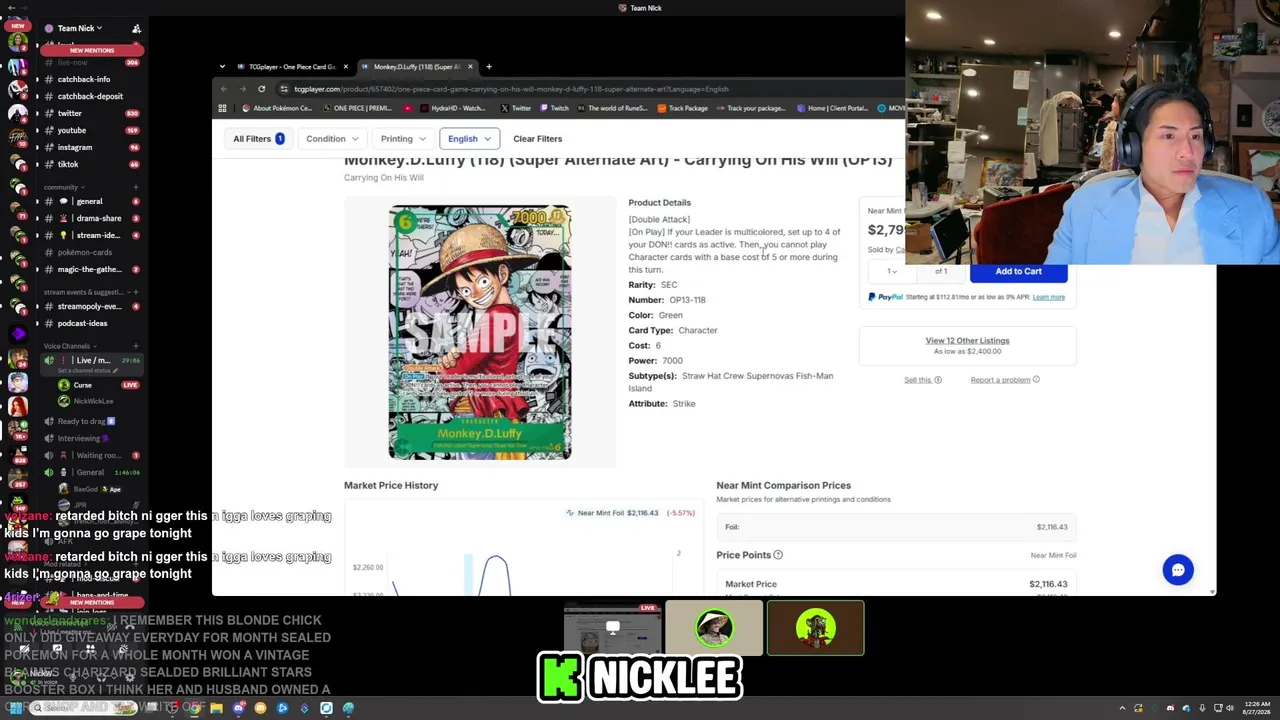Click the Sell this link

pos(923,380)
